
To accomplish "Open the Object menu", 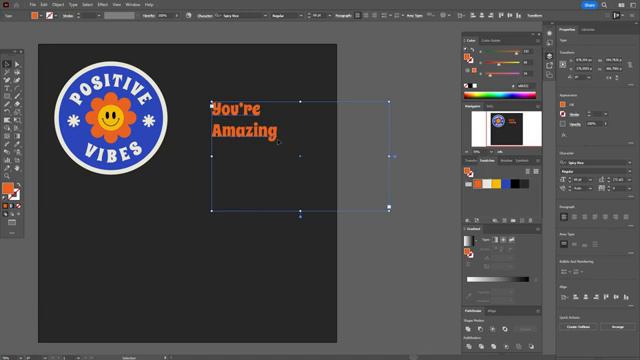I will pos(58,5).
